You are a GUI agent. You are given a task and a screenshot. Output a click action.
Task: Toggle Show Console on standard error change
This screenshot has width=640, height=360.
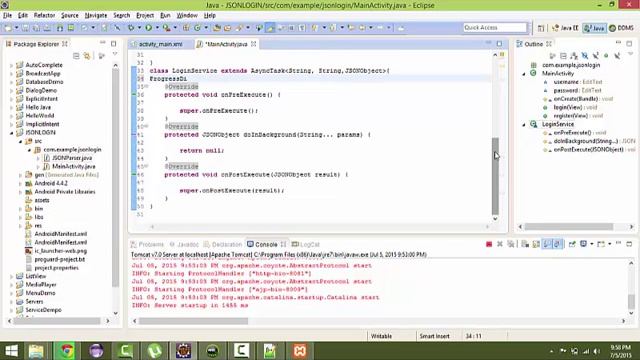(558, 244)
